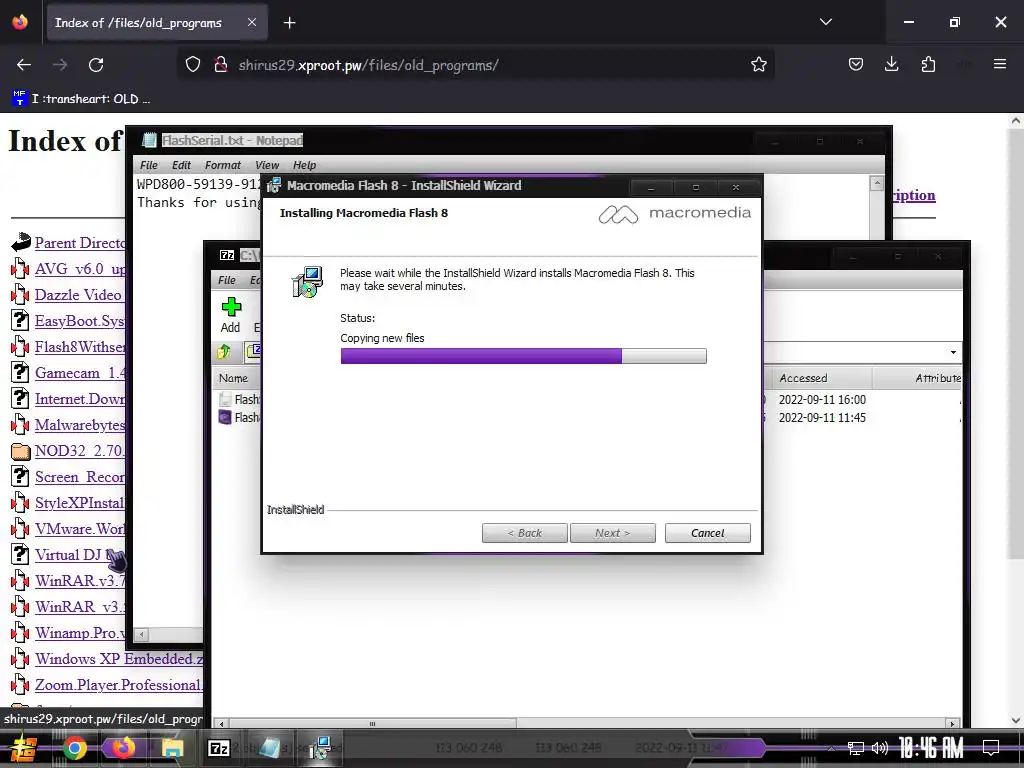This screenshot has height=768, width=1024.
Task: Open a new Firefox tab
Action: (289, 23)
